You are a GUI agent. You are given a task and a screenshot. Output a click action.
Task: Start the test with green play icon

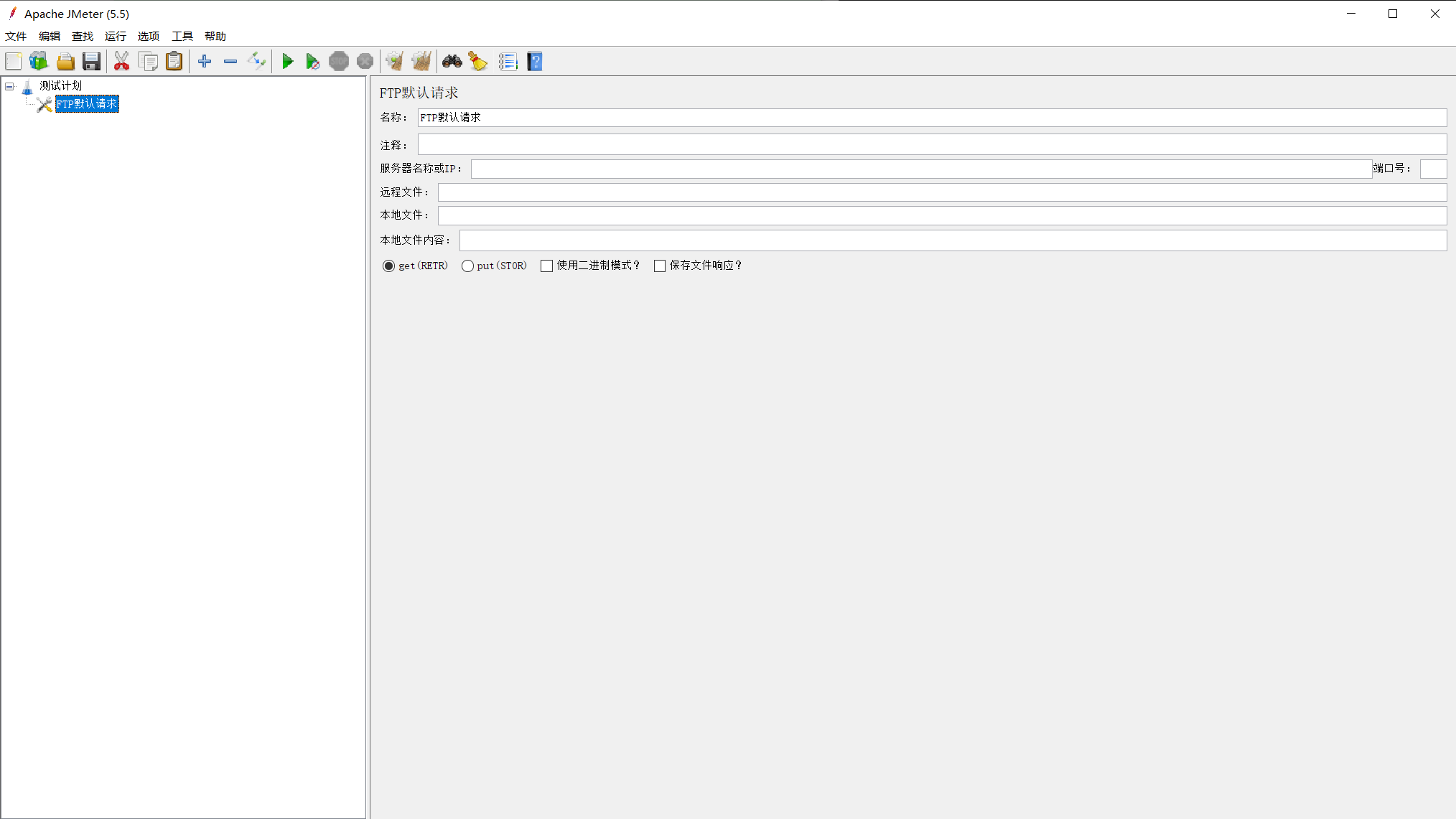(287, 62)
